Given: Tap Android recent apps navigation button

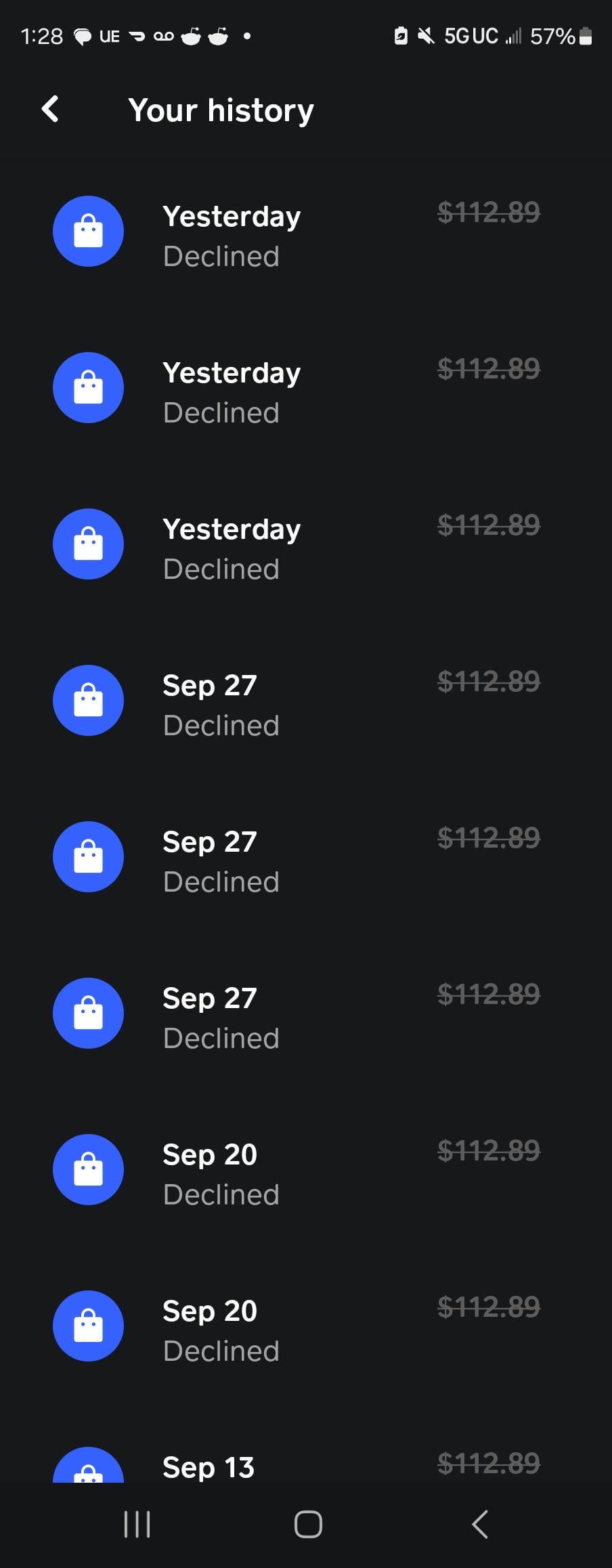Looking at the screenshot, I should [137, 1525].
